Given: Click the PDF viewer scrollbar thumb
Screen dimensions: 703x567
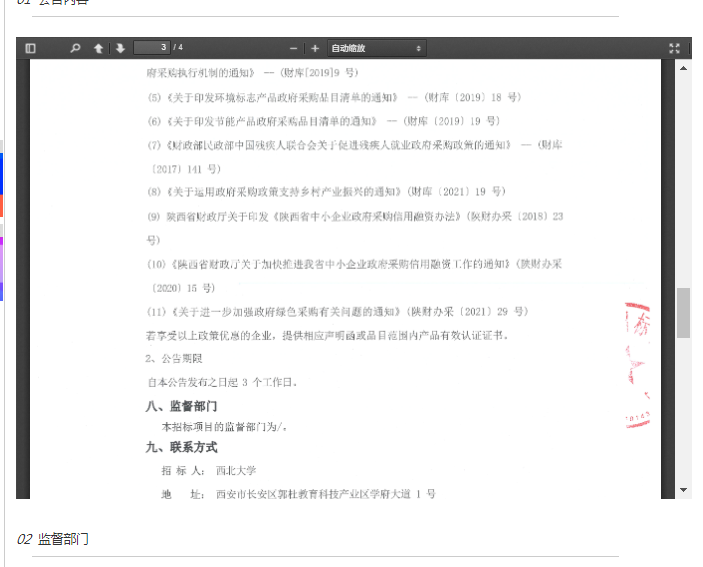Looking at the screenshot, I should [684, 313].
